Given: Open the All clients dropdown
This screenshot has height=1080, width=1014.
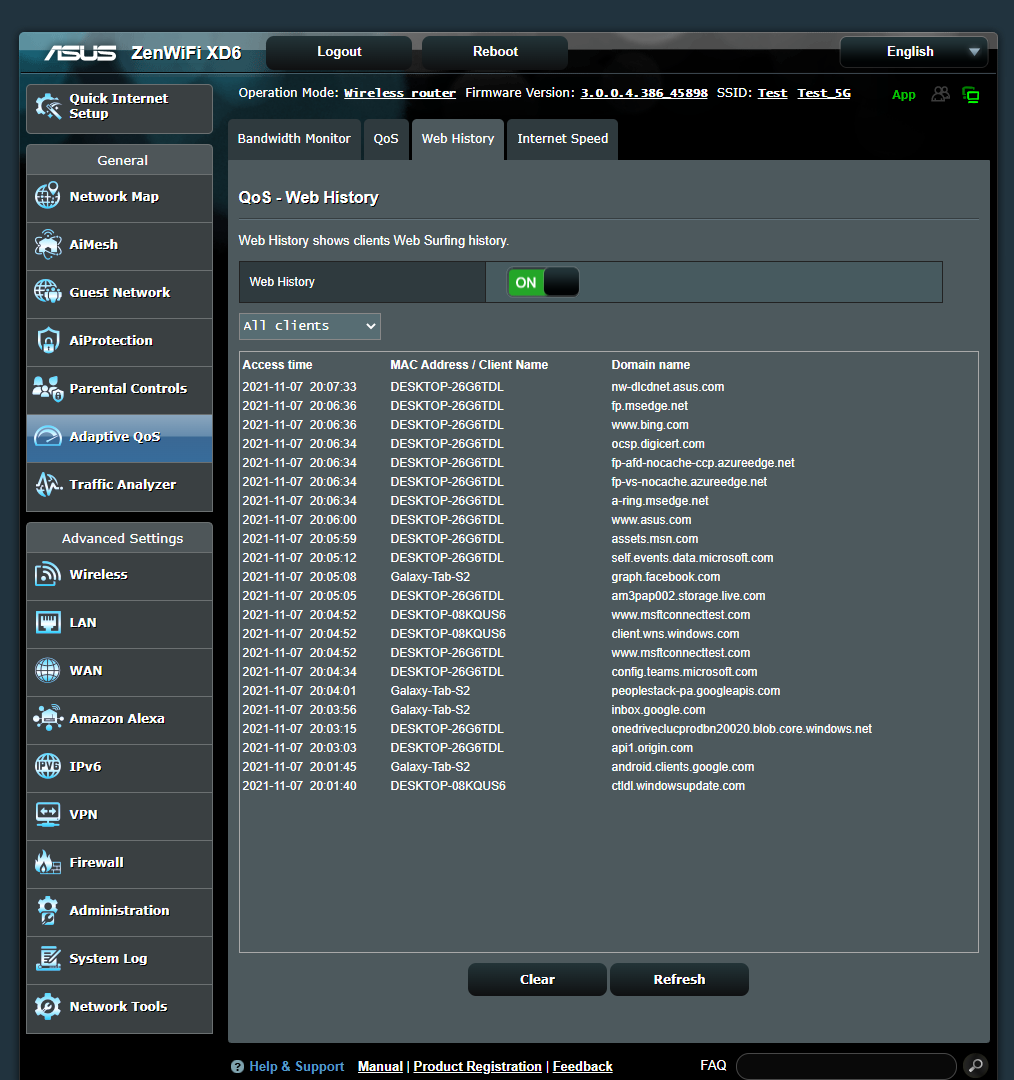Looking at the screenshot, I should pos(310,326).
